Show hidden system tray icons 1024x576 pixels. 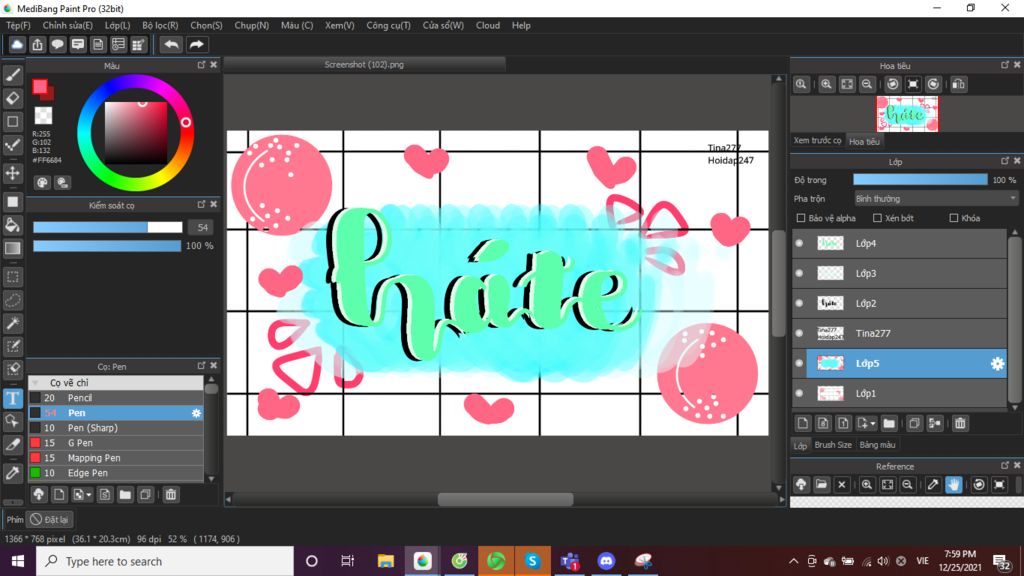coord(793,561)
